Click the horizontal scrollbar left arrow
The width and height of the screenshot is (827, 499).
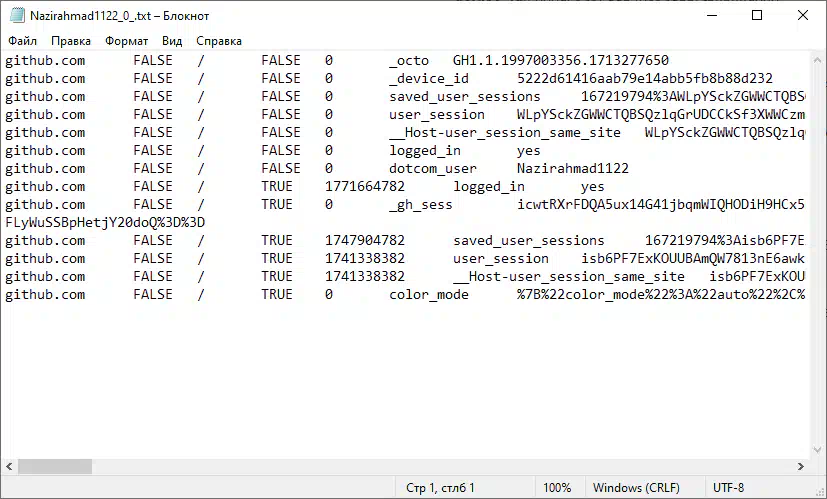tap(9, 466)
